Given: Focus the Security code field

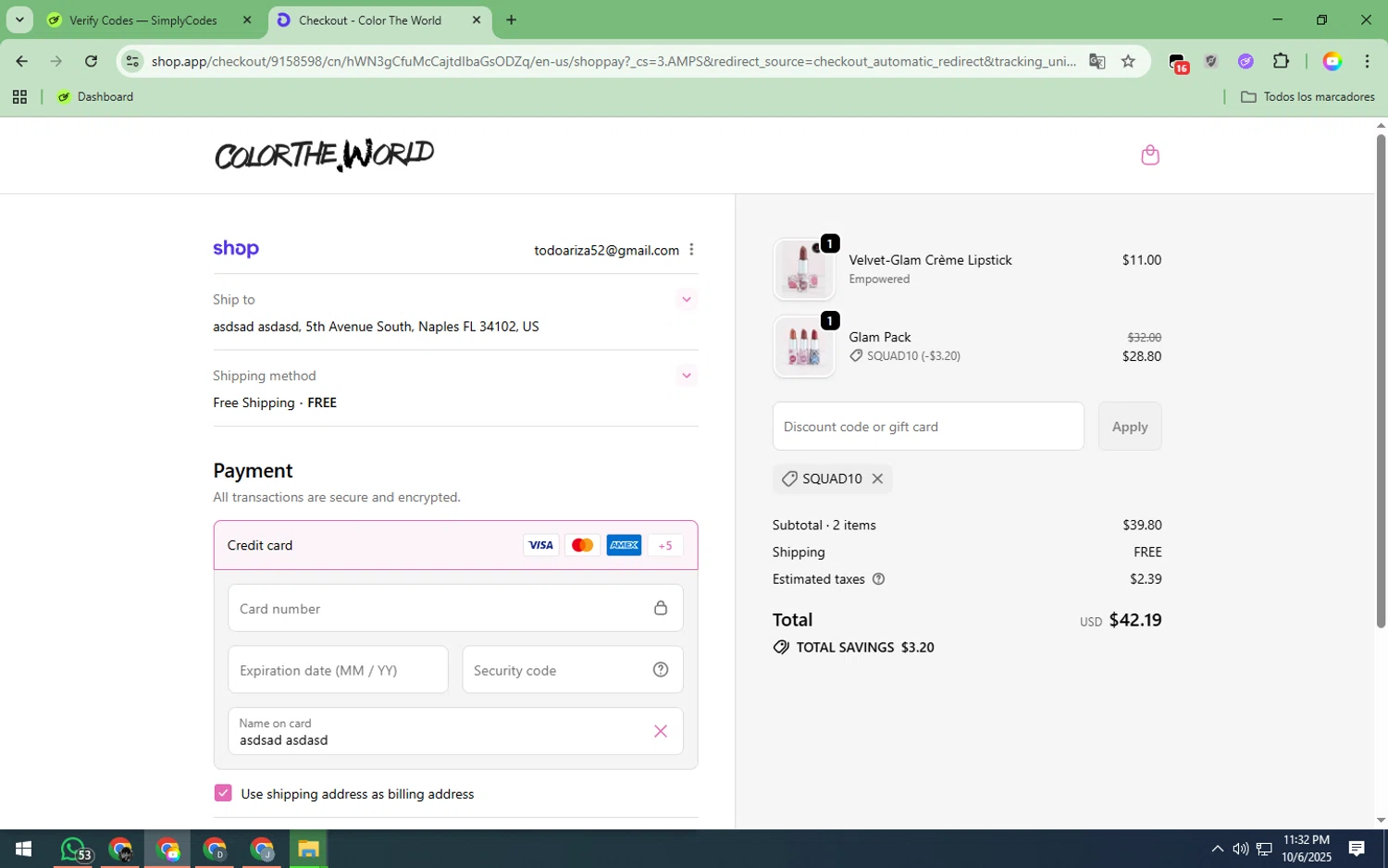Looking at the screenshot, I should point(573,670).
